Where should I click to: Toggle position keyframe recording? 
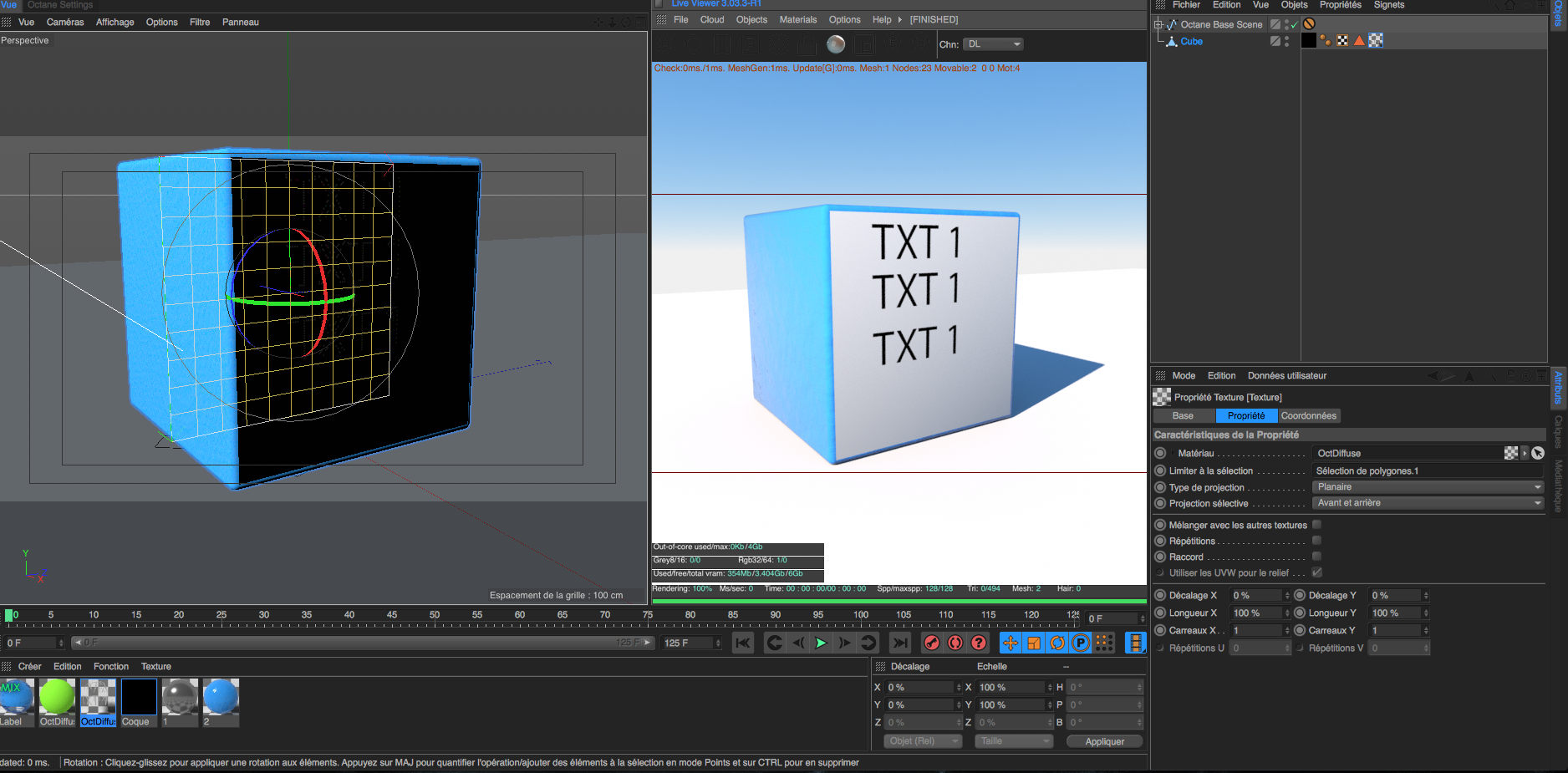click(x=1011, y=643)
